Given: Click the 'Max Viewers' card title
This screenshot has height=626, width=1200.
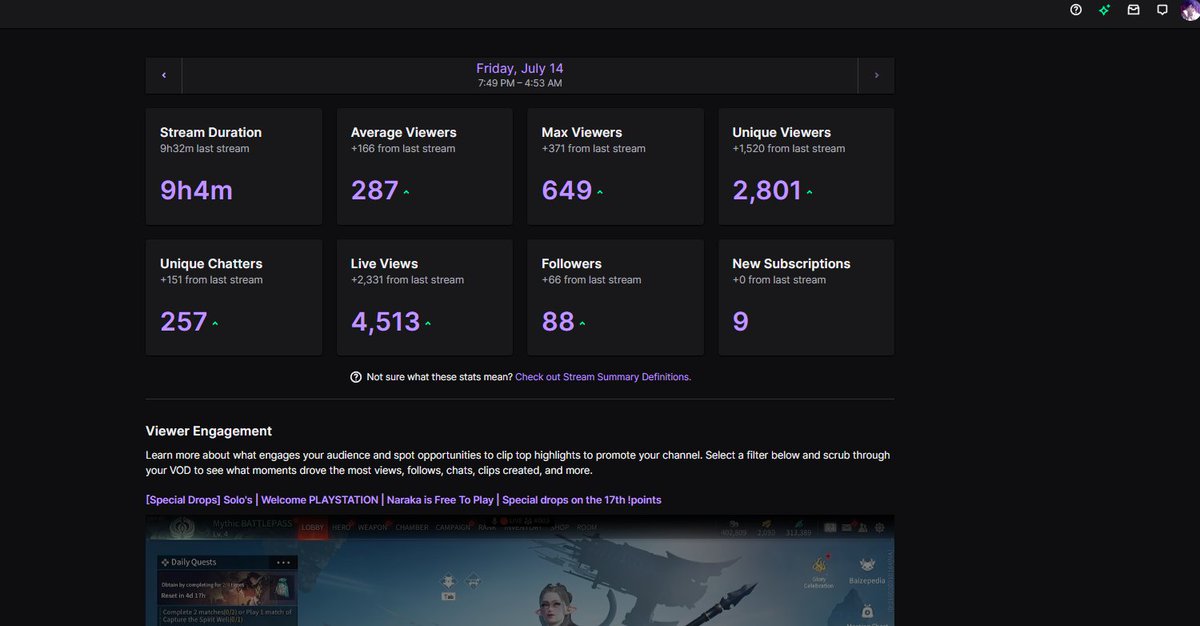Looking at the screenshot, I should 582,132.
